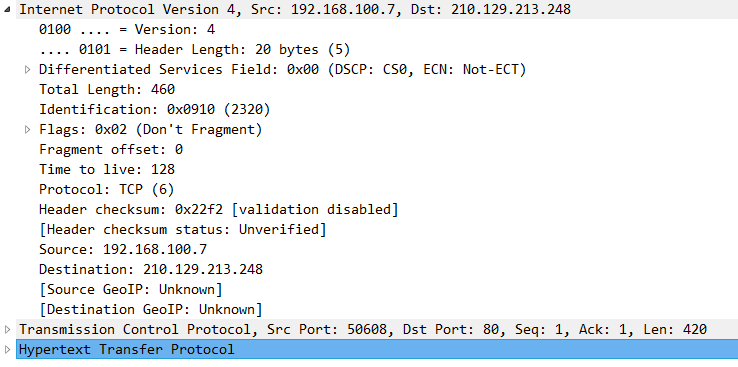Select the Destination GeoIP: Unknown row
Screen dimensions: 738x367
click(x=151, y=310)
